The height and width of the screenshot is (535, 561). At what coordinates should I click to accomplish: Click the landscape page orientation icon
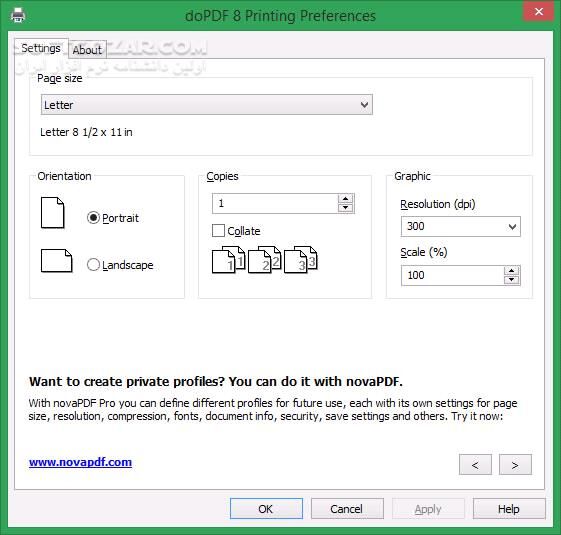(x=57, y=261)
